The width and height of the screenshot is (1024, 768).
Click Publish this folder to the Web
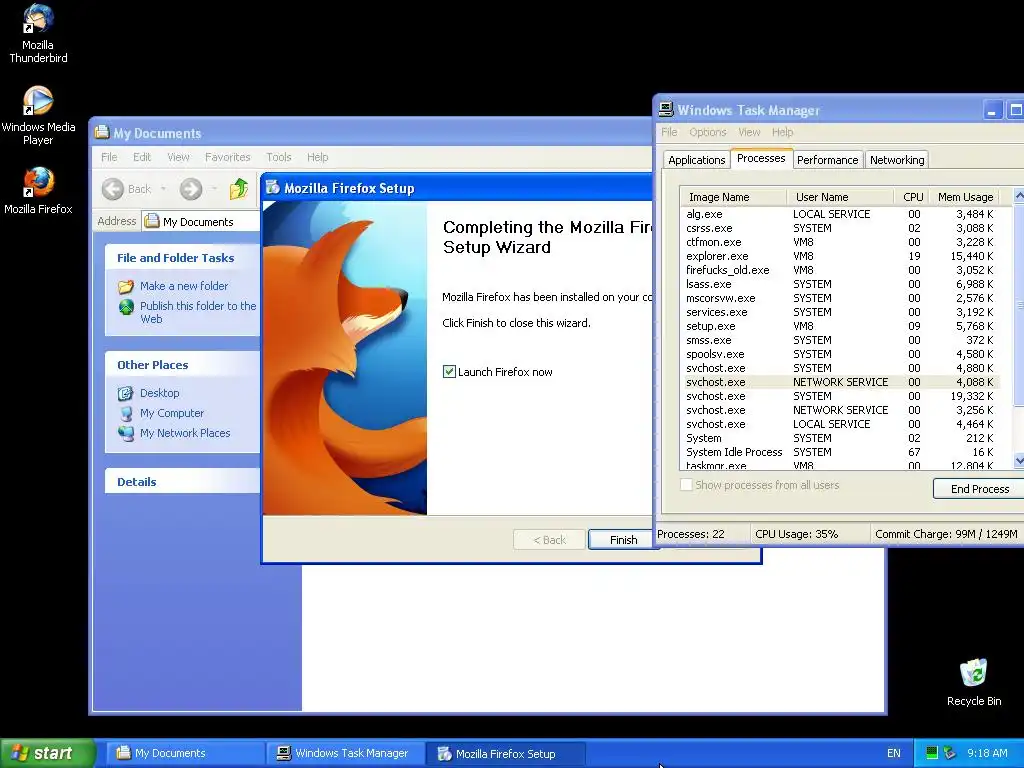tap(198, 312)
